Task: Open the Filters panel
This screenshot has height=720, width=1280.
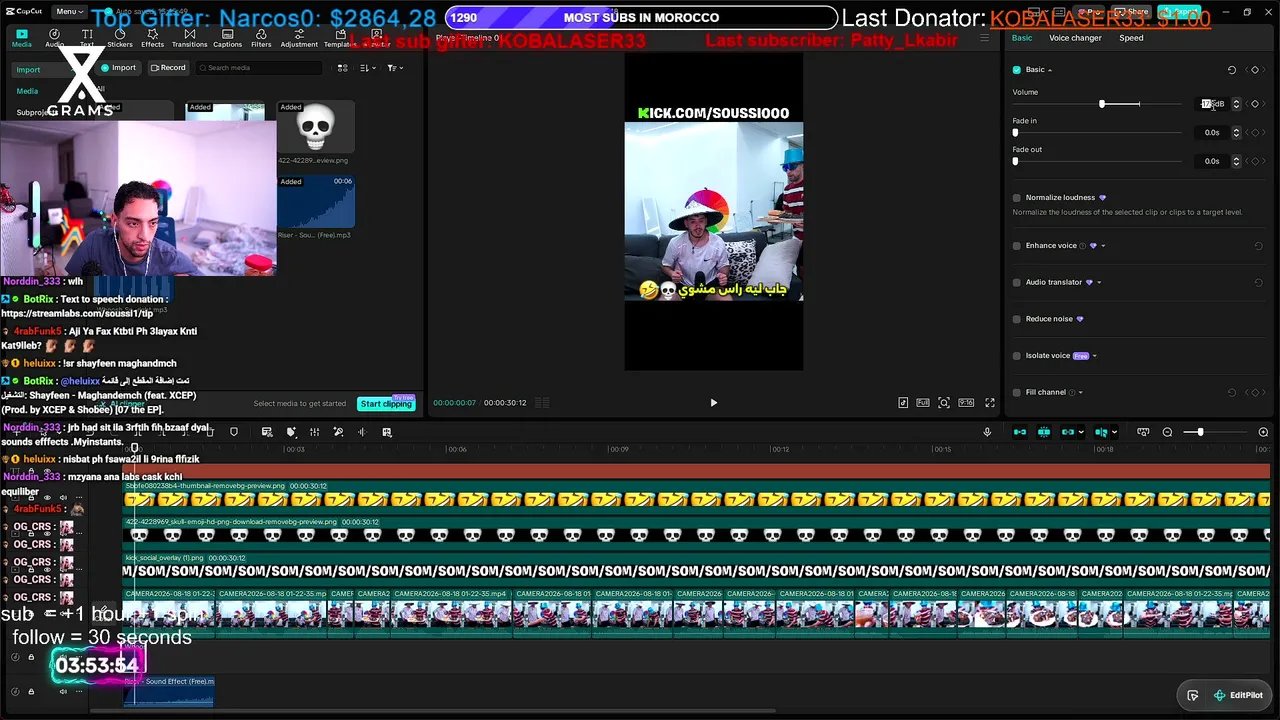Action: pyautogui.click(x=261, y=38)
